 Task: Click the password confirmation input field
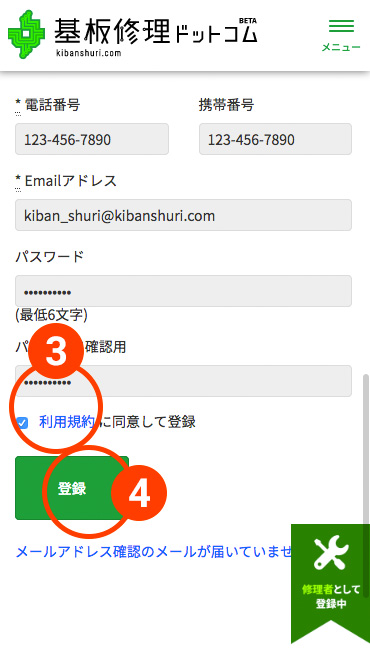click(x=184, y=381)
